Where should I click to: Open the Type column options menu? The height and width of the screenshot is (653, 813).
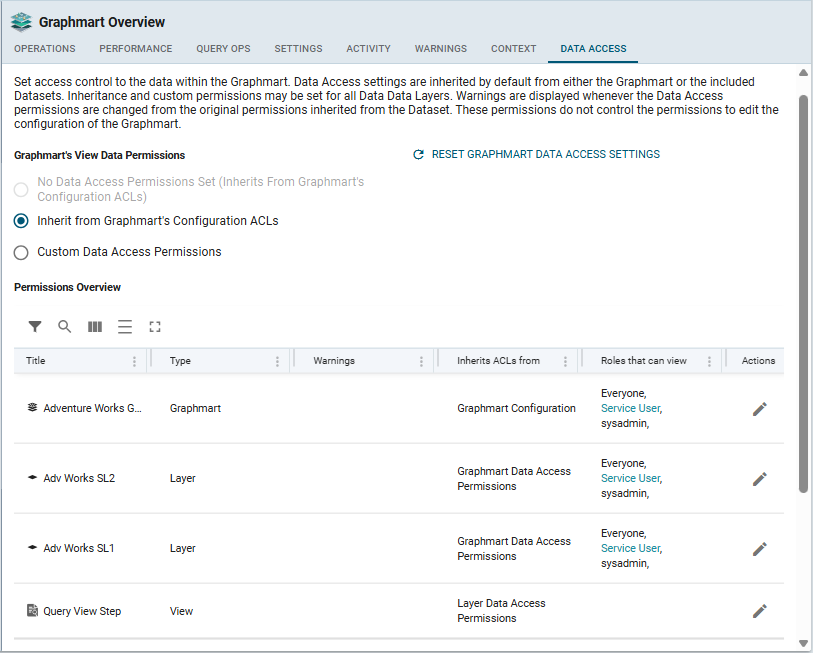(x=278, y=361)
